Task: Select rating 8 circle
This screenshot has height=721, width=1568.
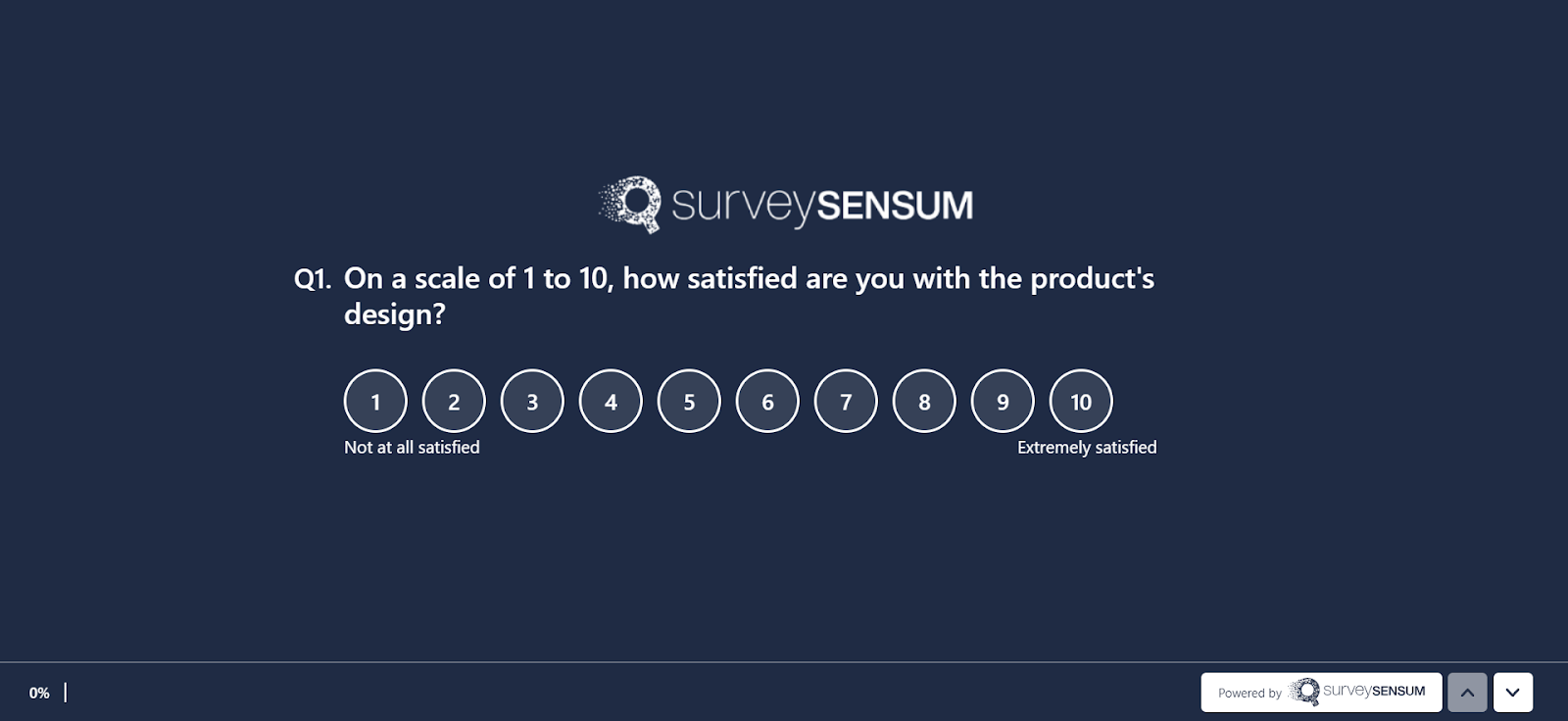Action: point(923,401)
